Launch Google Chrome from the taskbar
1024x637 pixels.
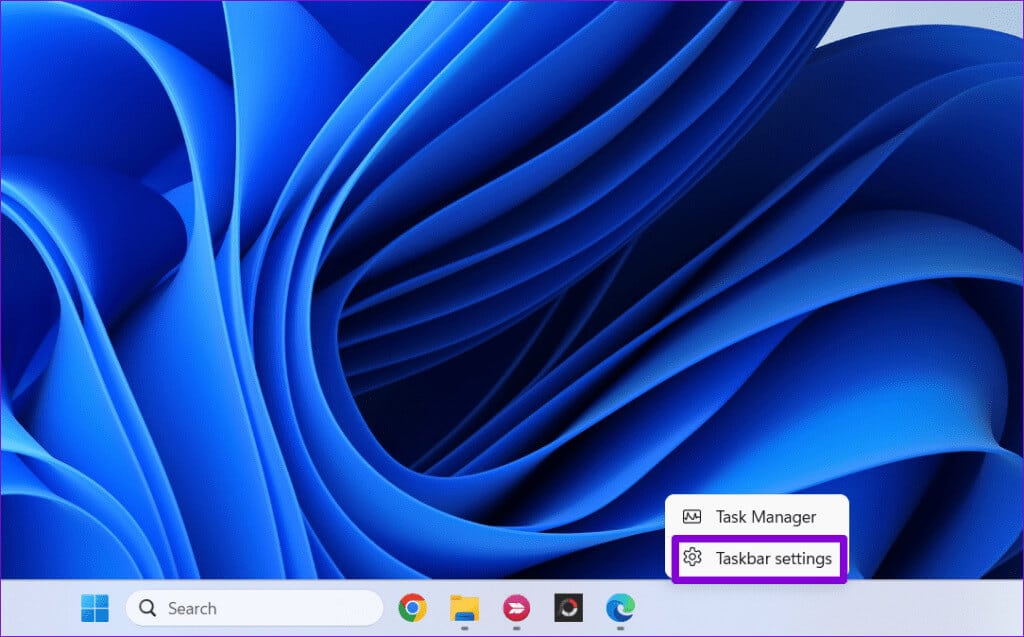[413, 608]
